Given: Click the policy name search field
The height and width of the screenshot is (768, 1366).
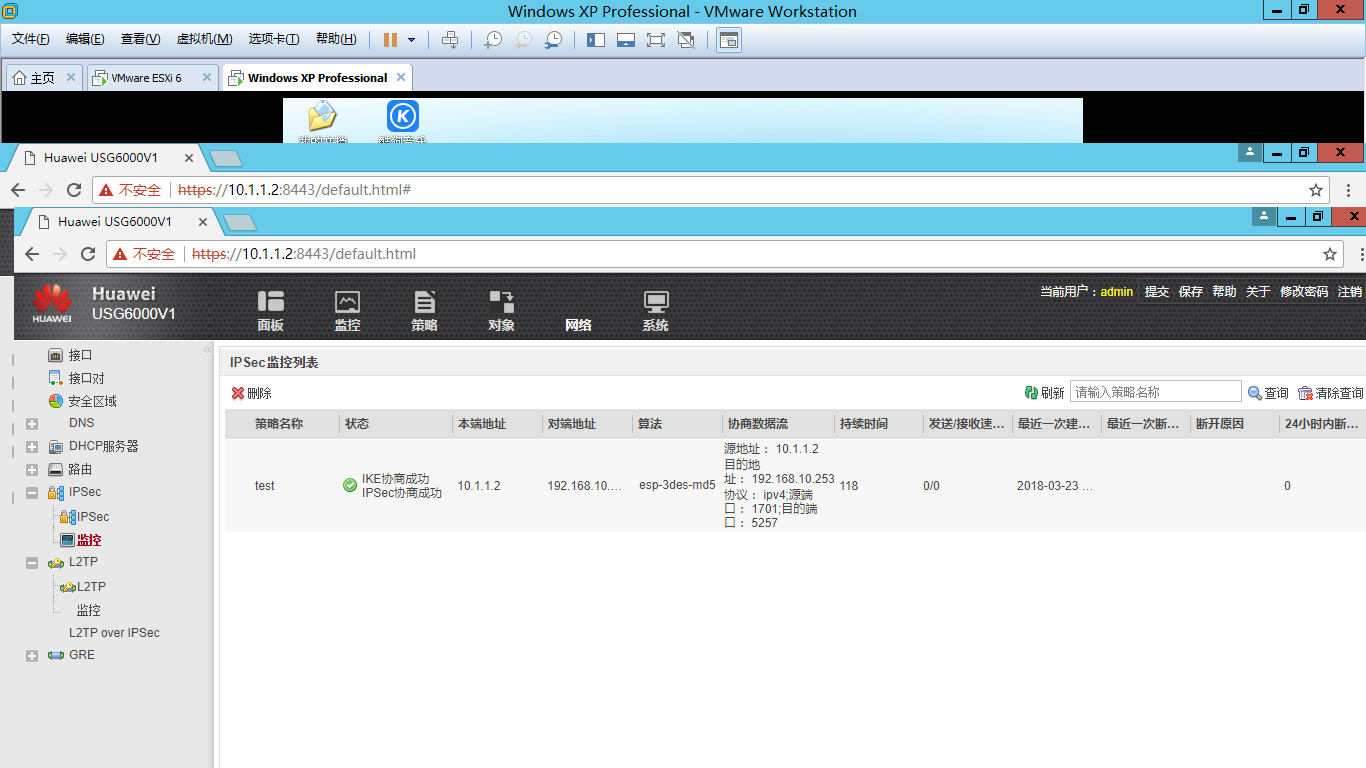Looking at the screenshot, I should point(1155,392).
